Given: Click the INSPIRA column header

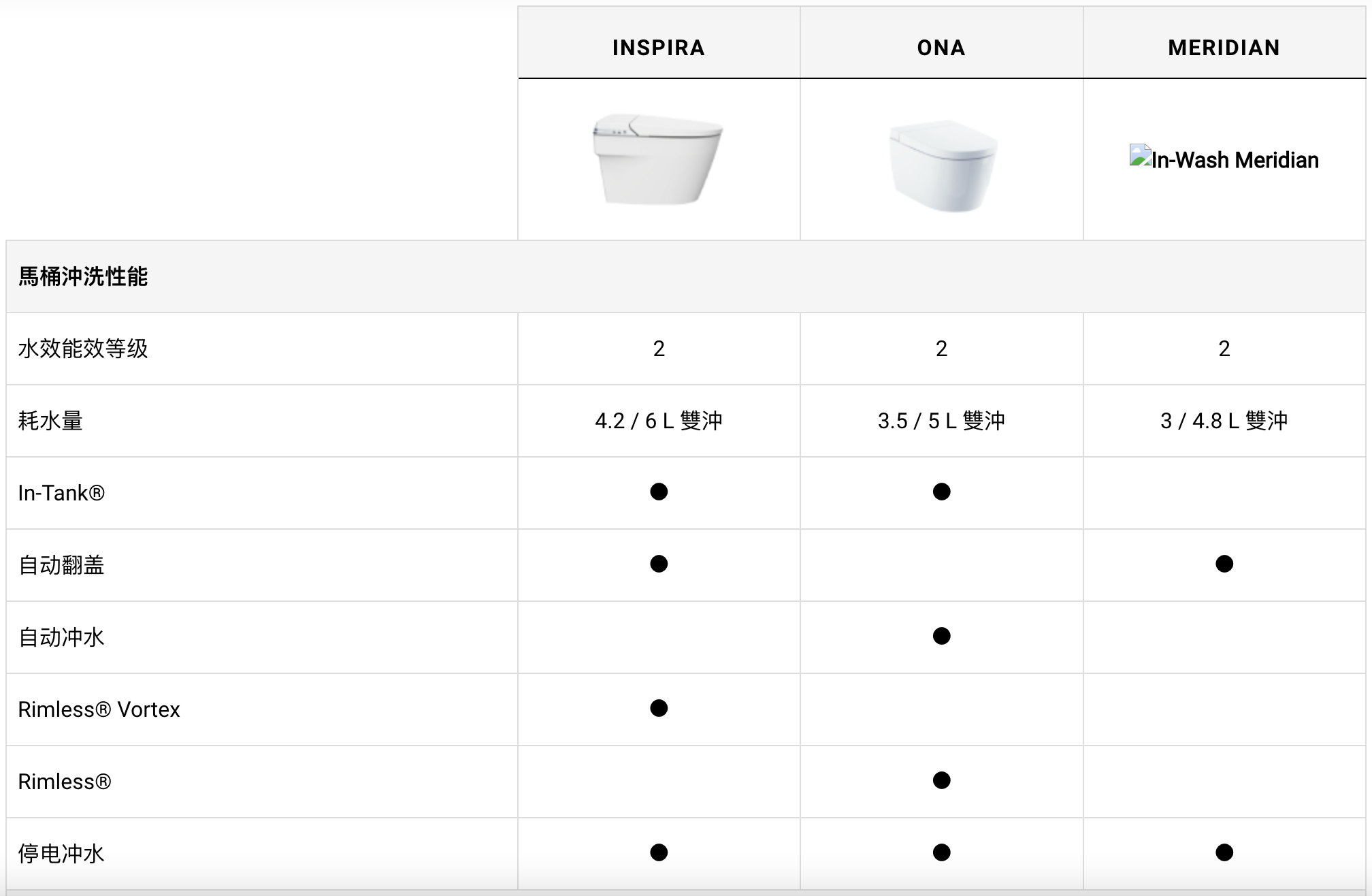Looking at the screenshot, I should pyautogui.click(x=658, y=48).
